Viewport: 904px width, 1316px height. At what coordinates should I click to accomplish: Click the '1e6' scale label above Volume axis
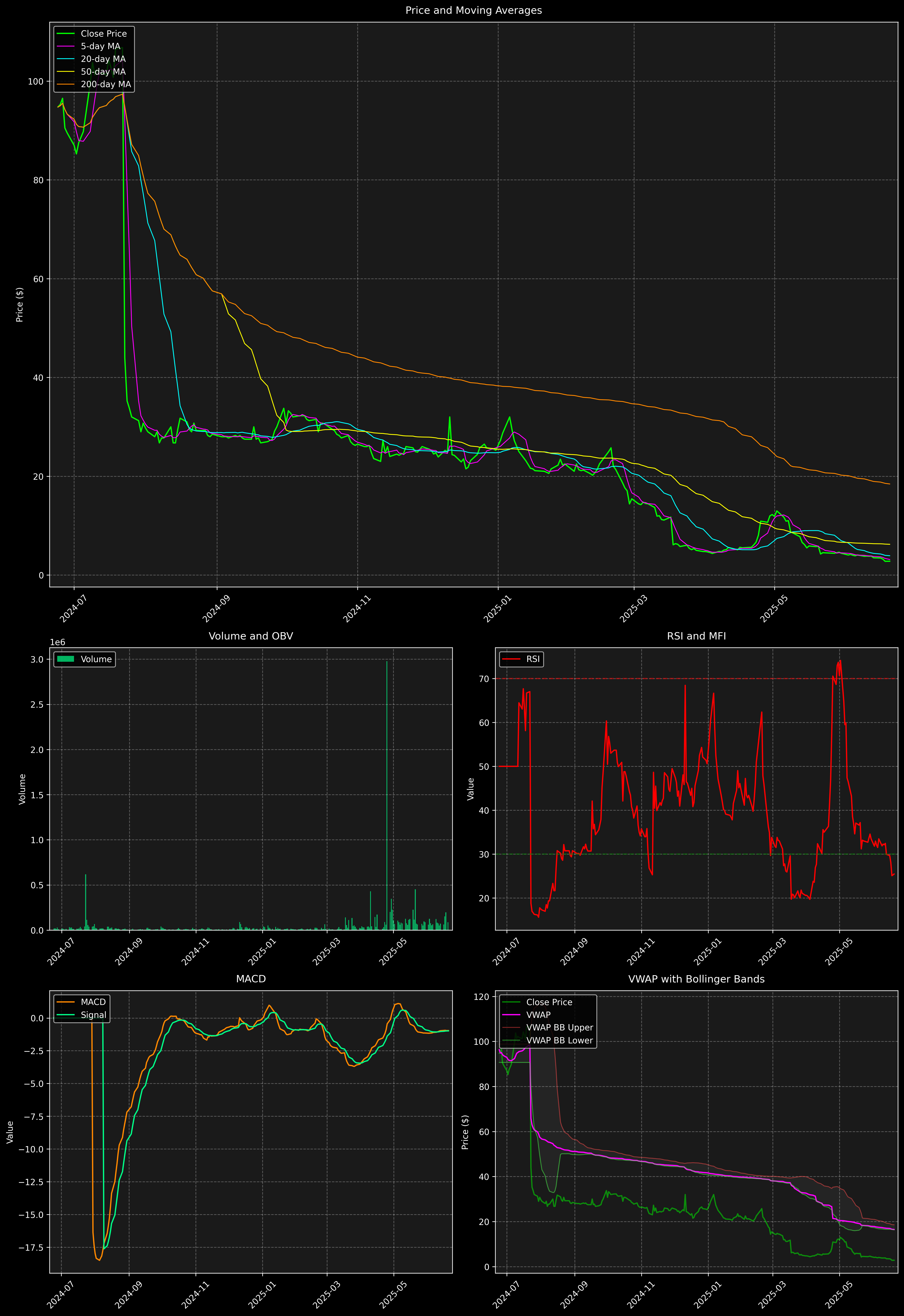pyautogui.click(x=58, y=642)
